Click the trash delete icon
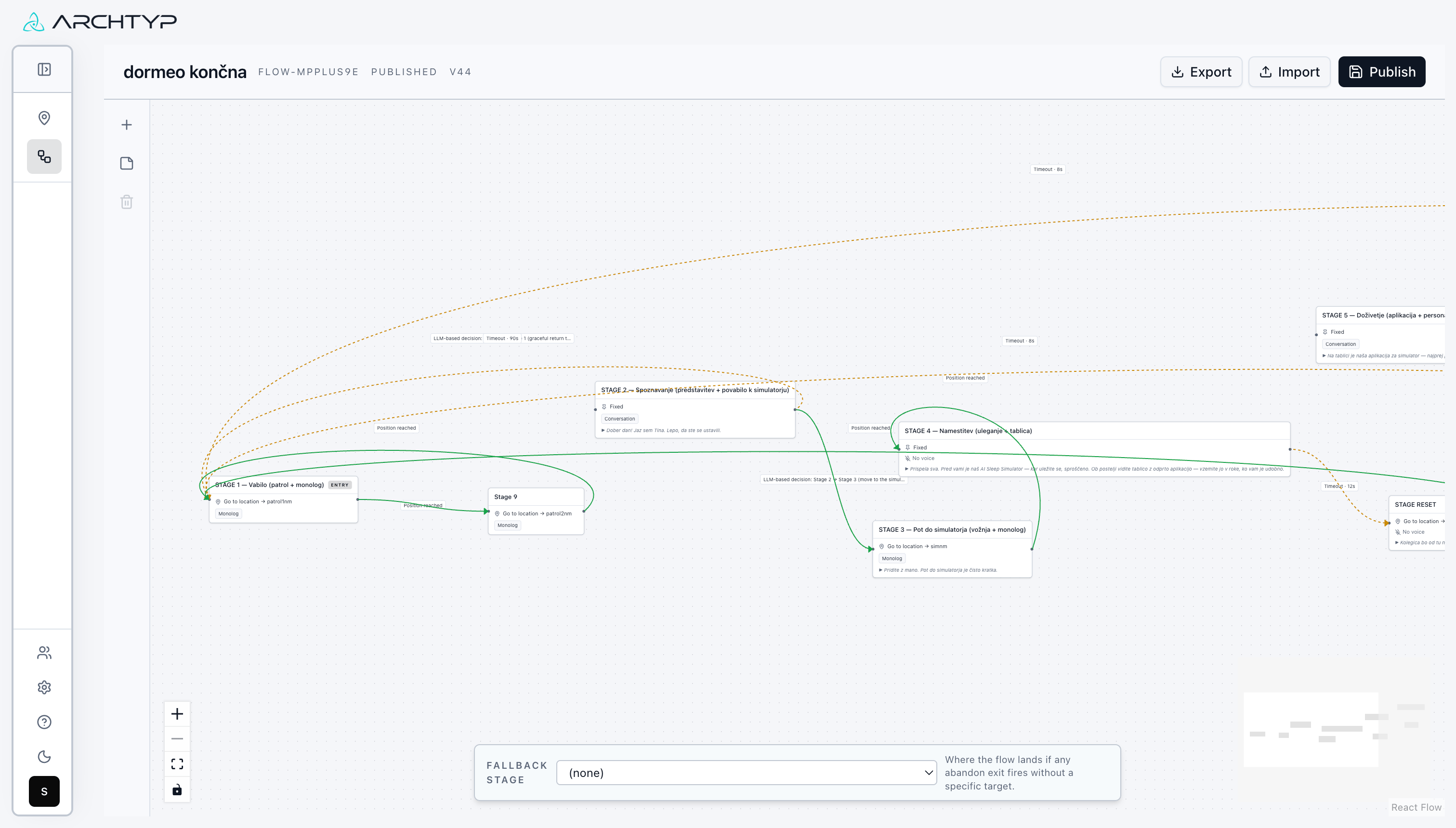The height and width of the screenshot is (828, 1456). click(127, 202)
